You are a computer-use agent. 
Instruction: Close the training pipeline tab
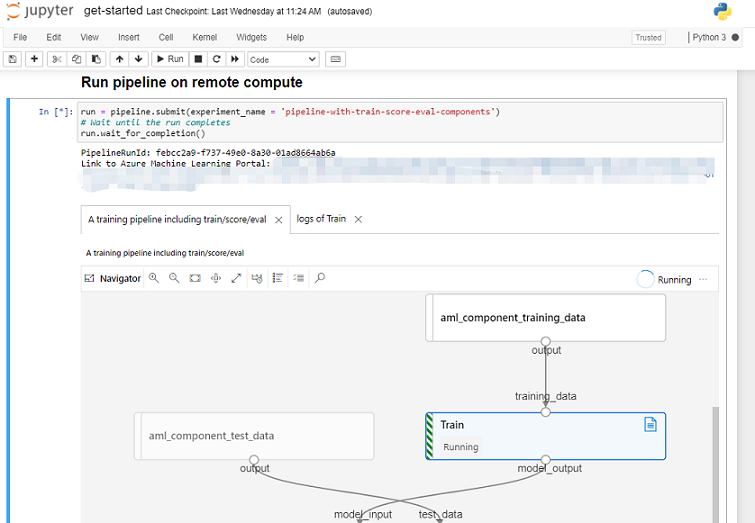(x=278, y=220)
